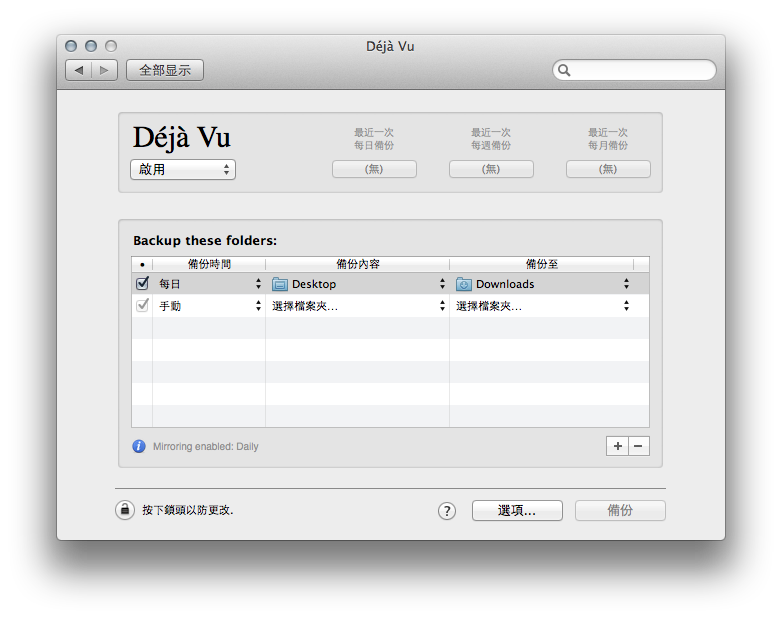This screenshot has width=782, height=619.
Task: Open 選擇檔案夾 dropdown under 備份至 in 手動 row
Action: (543, 306)
